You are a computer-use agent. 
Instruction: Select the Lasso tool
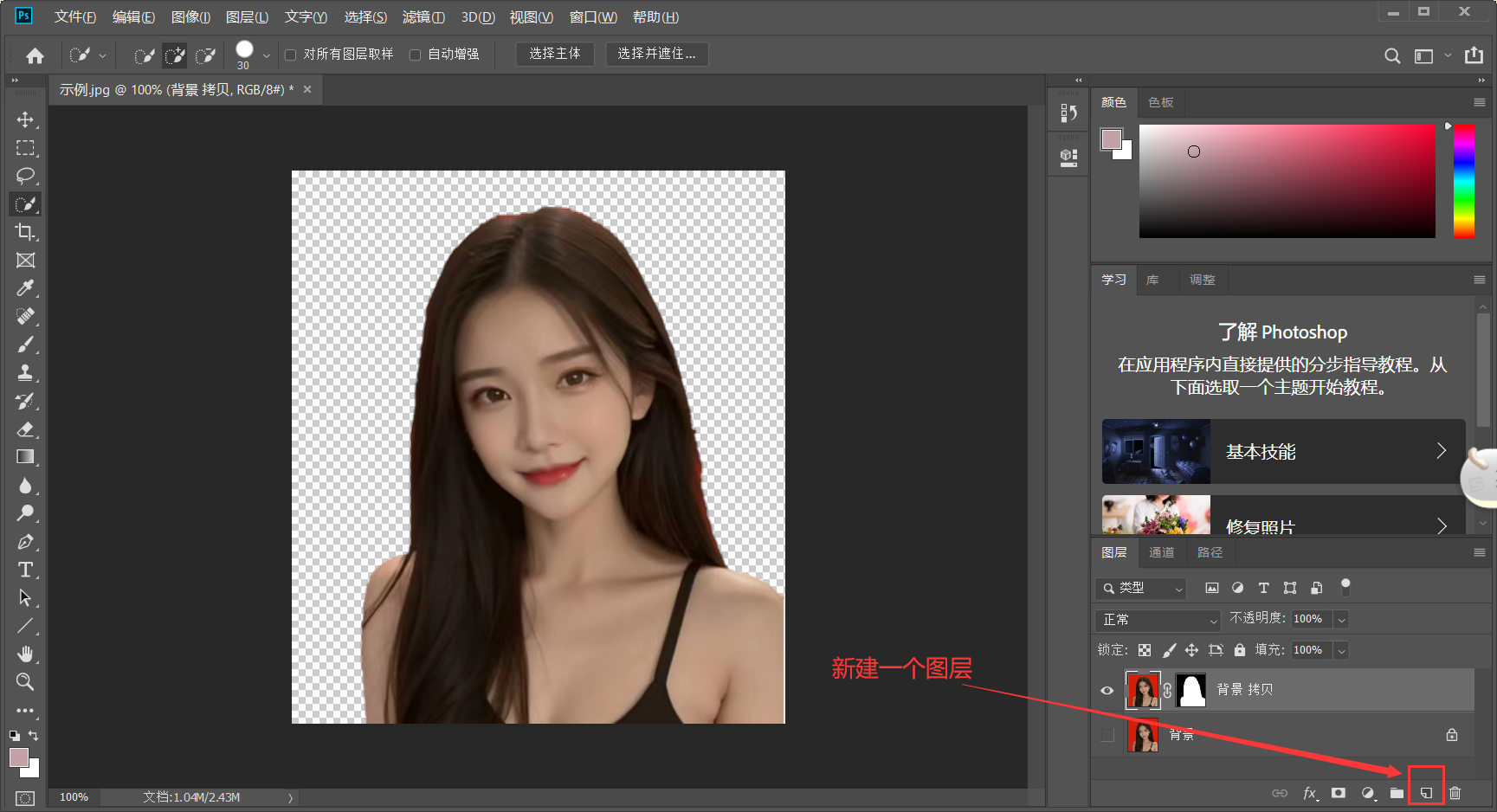click(x=25, y=176)
